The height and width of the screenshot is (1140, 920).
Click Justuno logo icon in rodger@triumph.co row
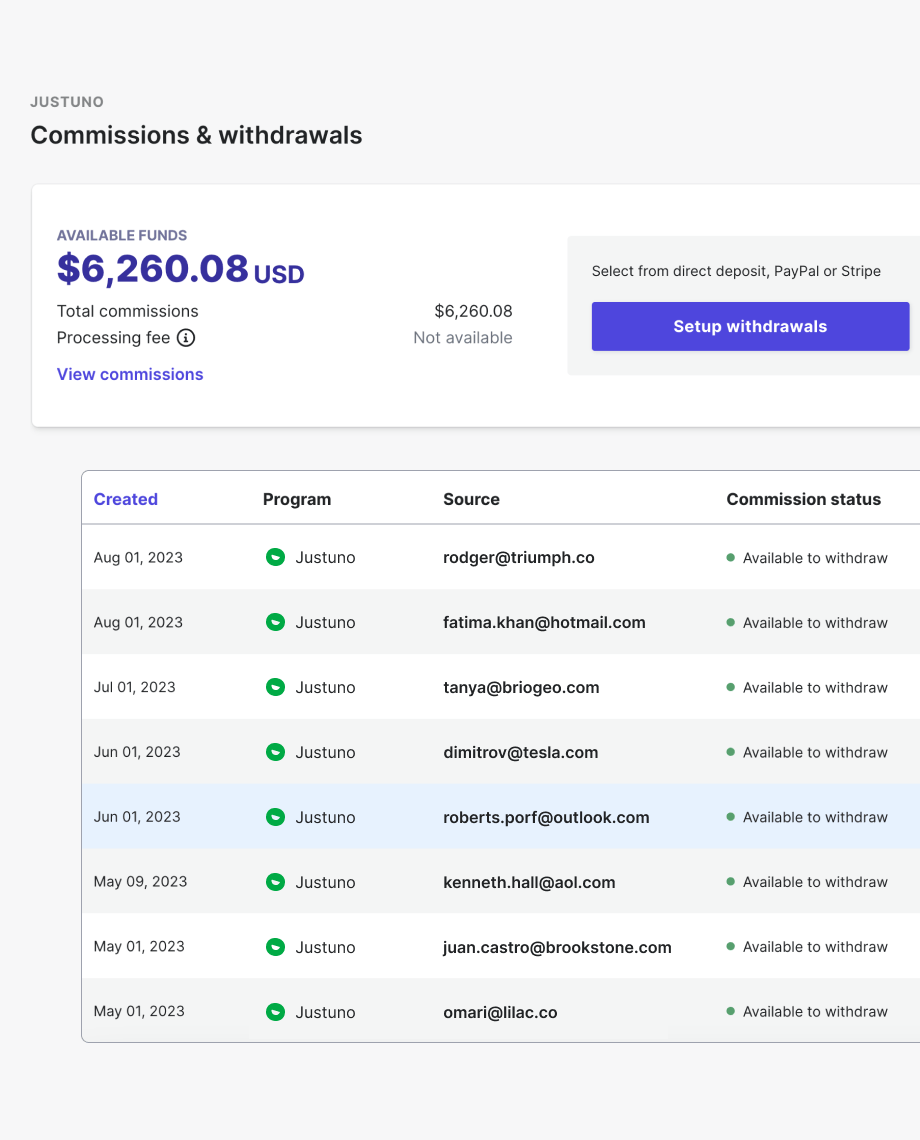[x=275, y=557]
